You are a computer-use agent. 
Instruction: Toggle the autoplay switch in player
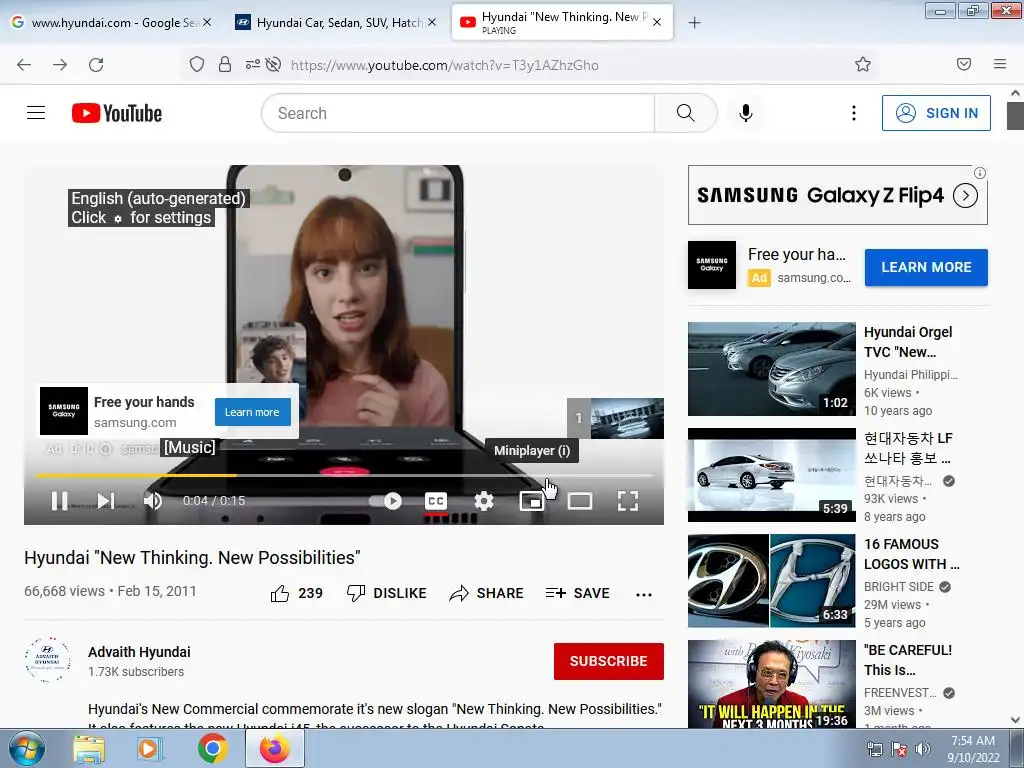click(385, 501)
